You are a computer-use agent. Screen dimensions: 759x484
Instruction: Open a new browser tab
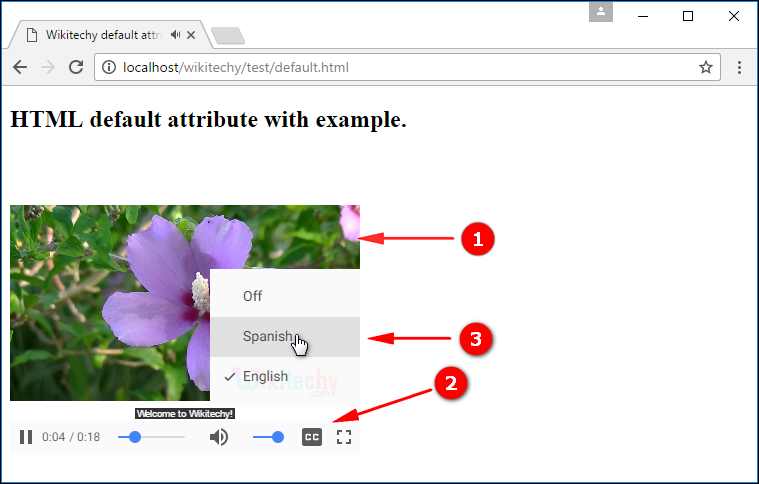click(228, 37)
